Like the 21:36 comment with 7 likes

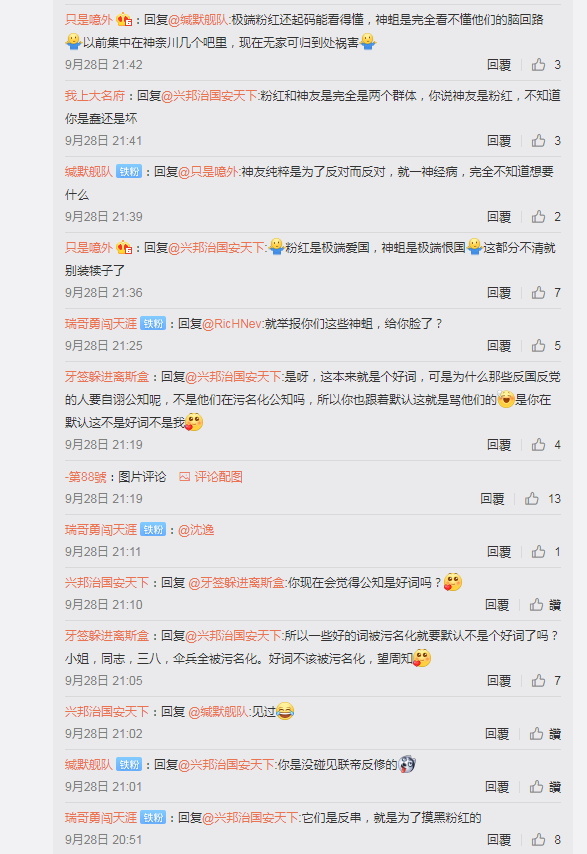click(x=539, y=292)
